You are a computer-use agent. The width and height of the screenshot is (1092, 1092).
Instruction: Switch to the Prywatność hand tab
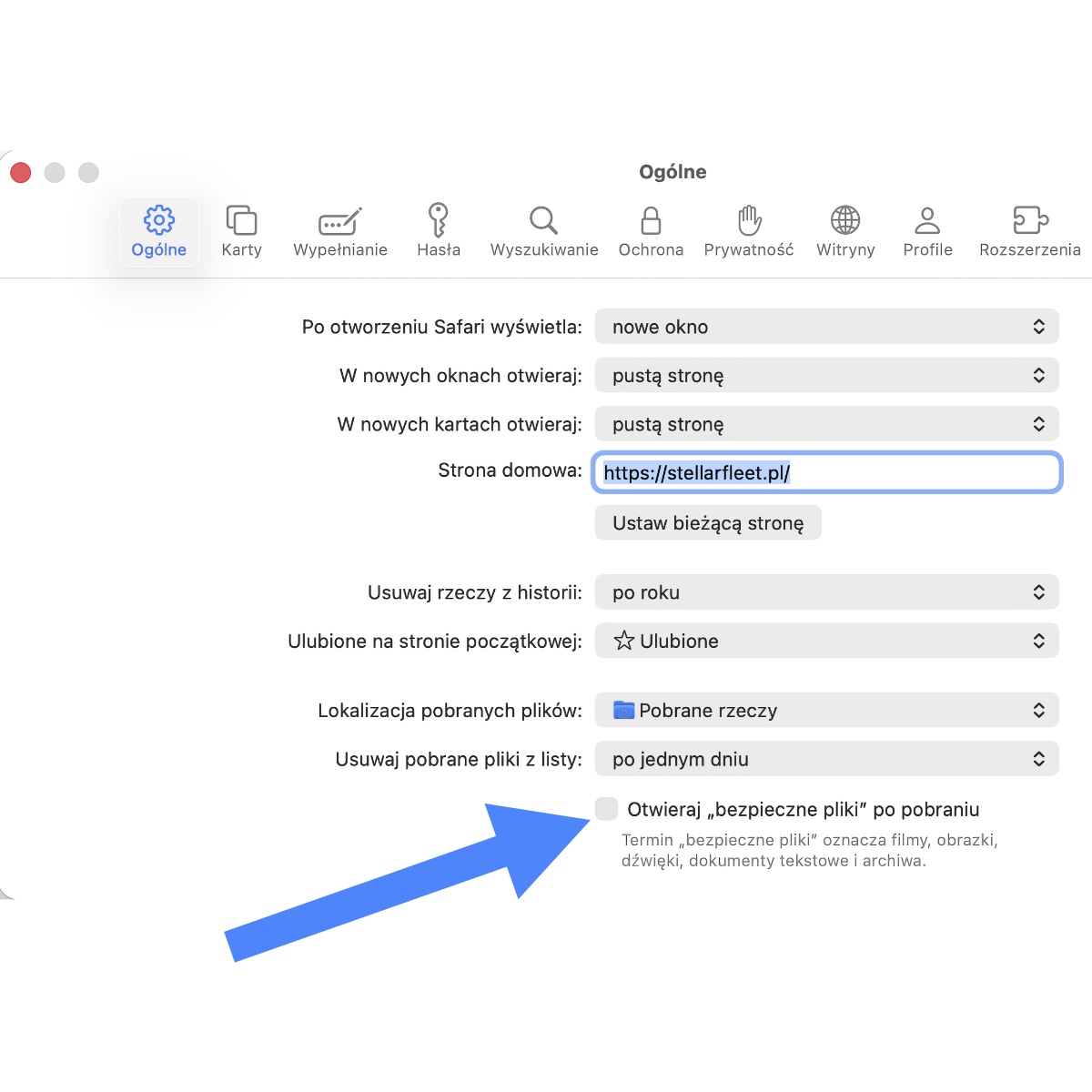tap(749, 232)
